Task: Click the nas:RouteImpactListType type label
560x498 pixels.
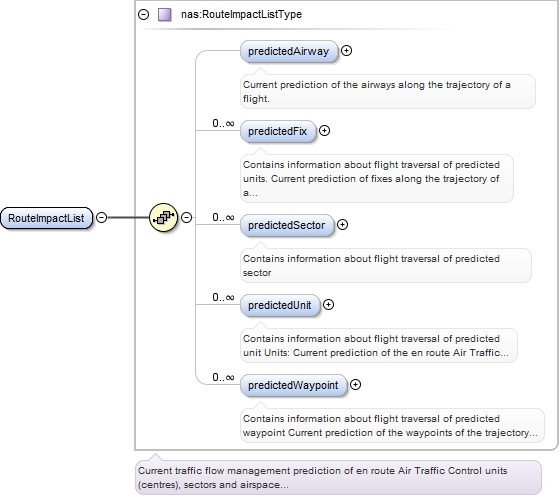Action: (x=241, y=14)
